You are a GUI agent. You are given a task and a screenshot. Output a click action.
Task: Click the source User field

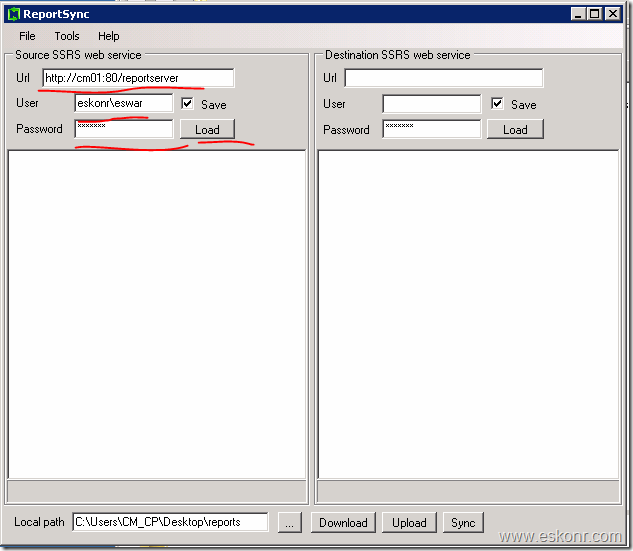[123, 103]
